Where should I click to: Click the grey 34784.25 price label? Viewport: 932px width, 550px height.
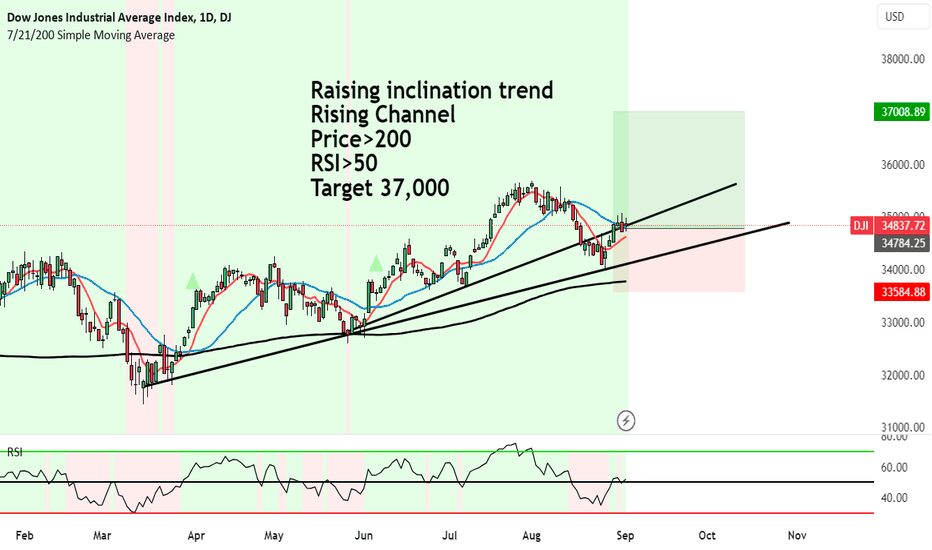(x=902, y=243)
